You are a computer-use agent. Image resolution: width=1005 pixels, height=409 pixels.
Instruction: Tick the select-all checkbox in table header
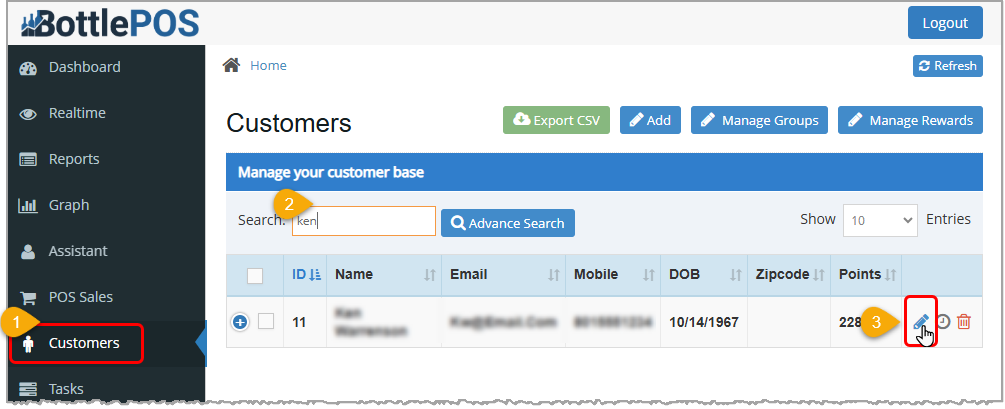(255, 276)
